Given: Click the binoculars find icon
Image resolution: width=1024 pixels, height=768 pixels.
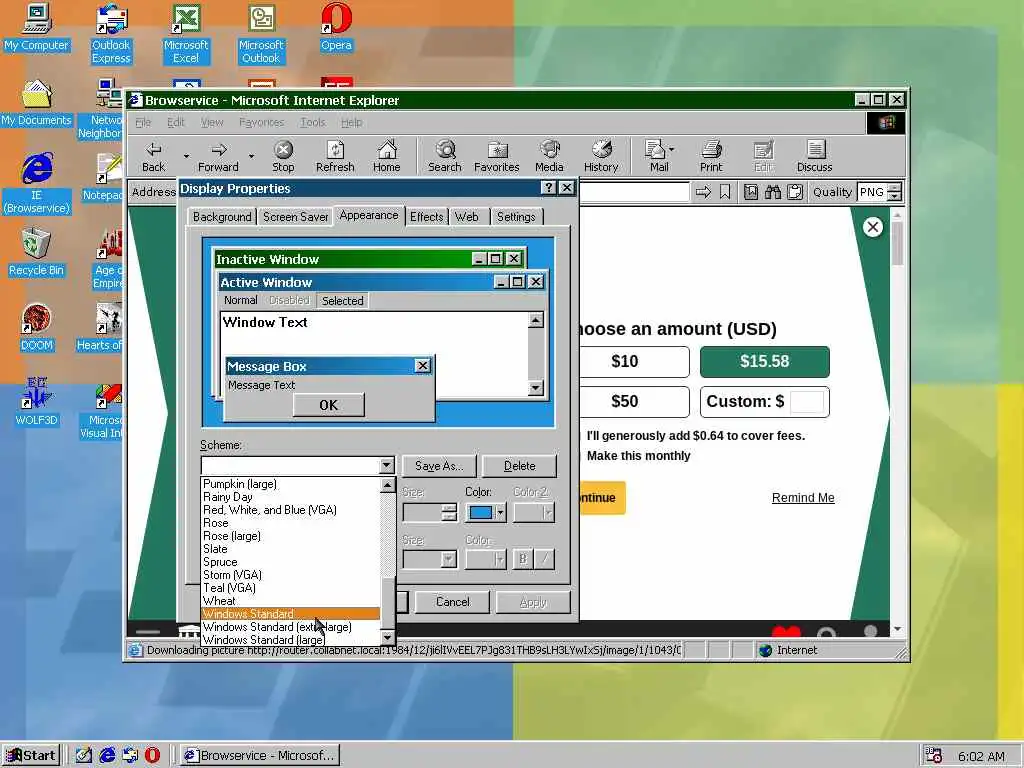Looking at the screenshot, I should coord(773,192).
